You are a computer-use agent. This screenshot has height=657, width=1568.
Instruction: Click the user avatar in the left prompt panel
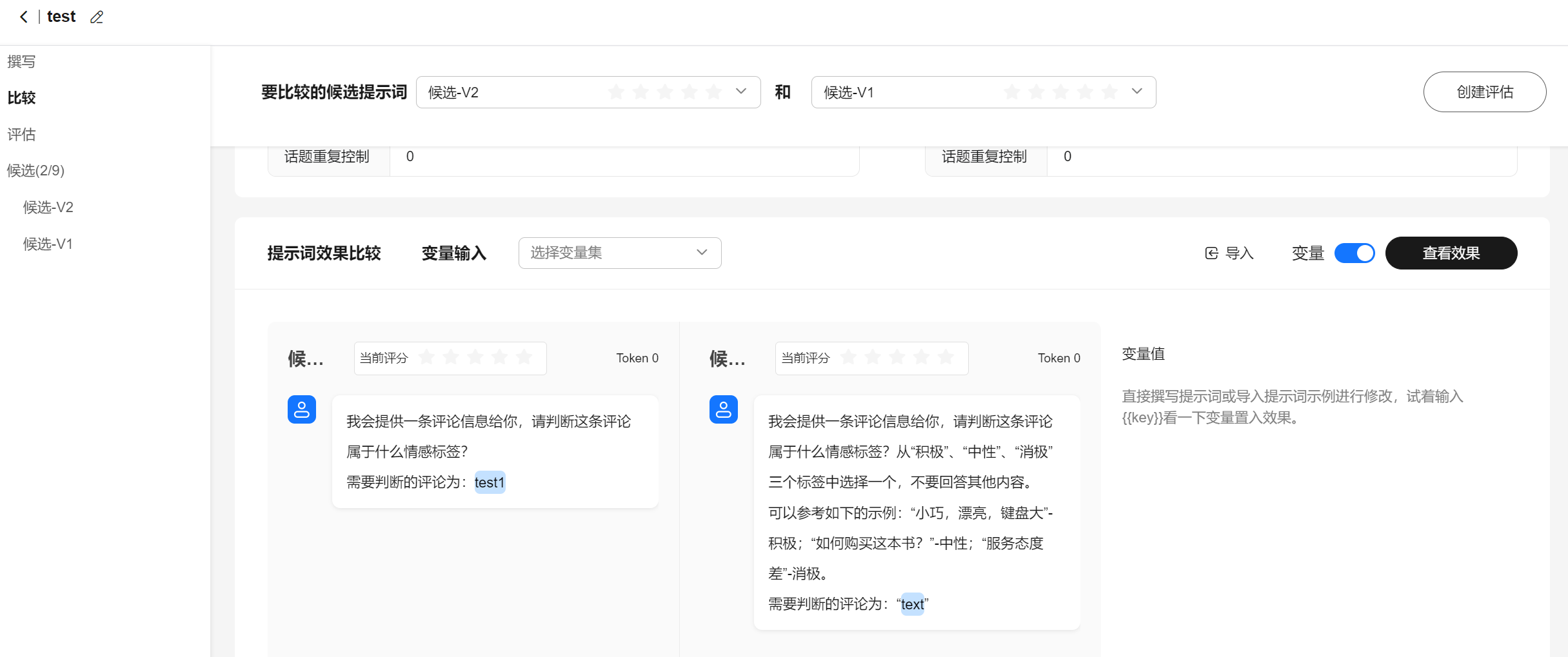click(302, 409)
